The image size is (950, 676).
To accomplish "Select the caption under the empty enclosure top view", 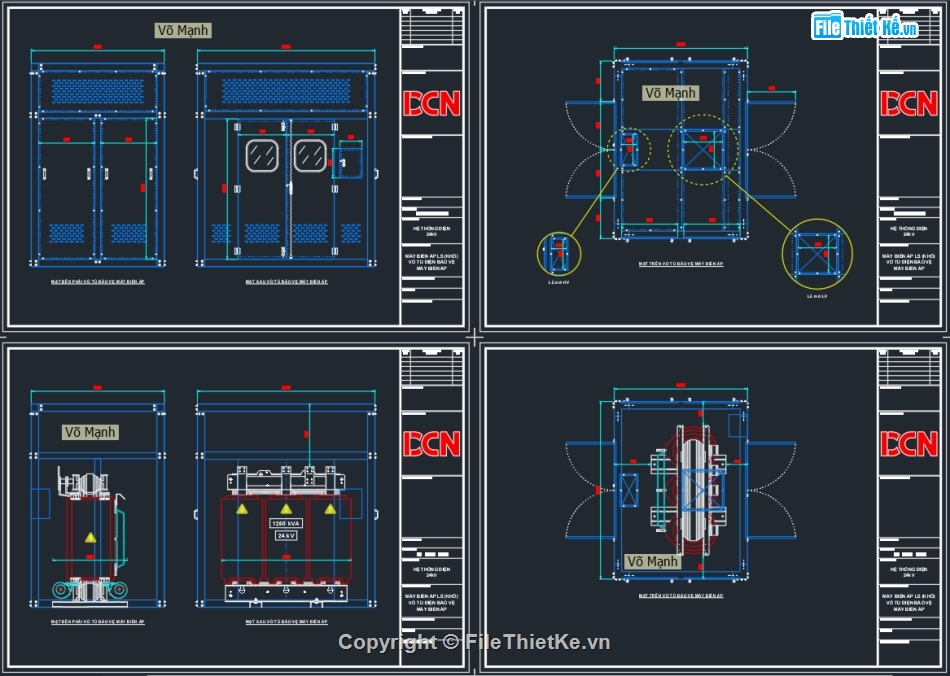I will tap(681, 264).
